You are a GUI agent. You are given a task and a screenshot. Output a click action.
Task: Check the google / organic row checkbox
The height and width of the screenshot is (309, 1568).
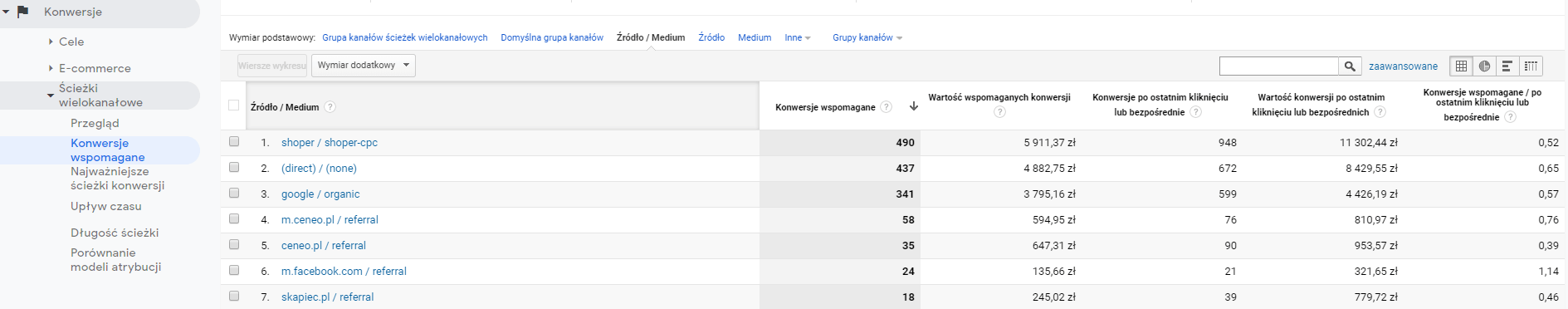pyautogui.click(x=234, y=193)
